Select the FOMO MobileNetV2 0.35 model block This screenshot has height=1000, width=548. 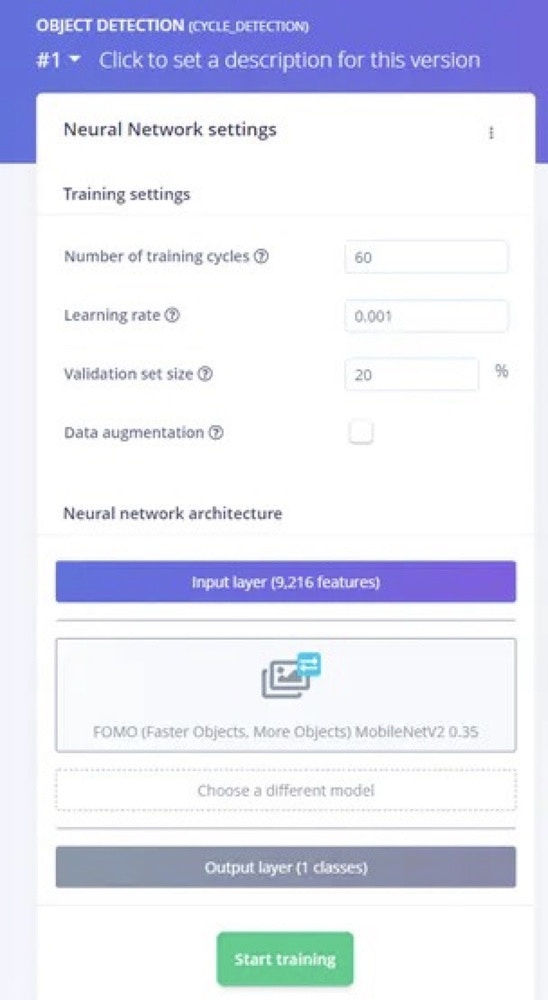286,695
